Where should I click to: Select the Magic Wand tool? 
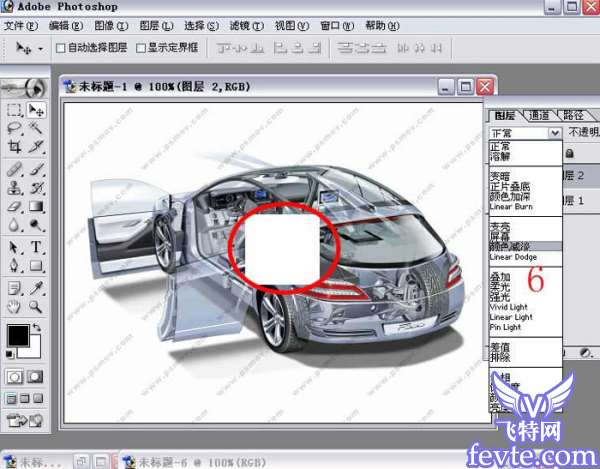(x=36, y=128)
